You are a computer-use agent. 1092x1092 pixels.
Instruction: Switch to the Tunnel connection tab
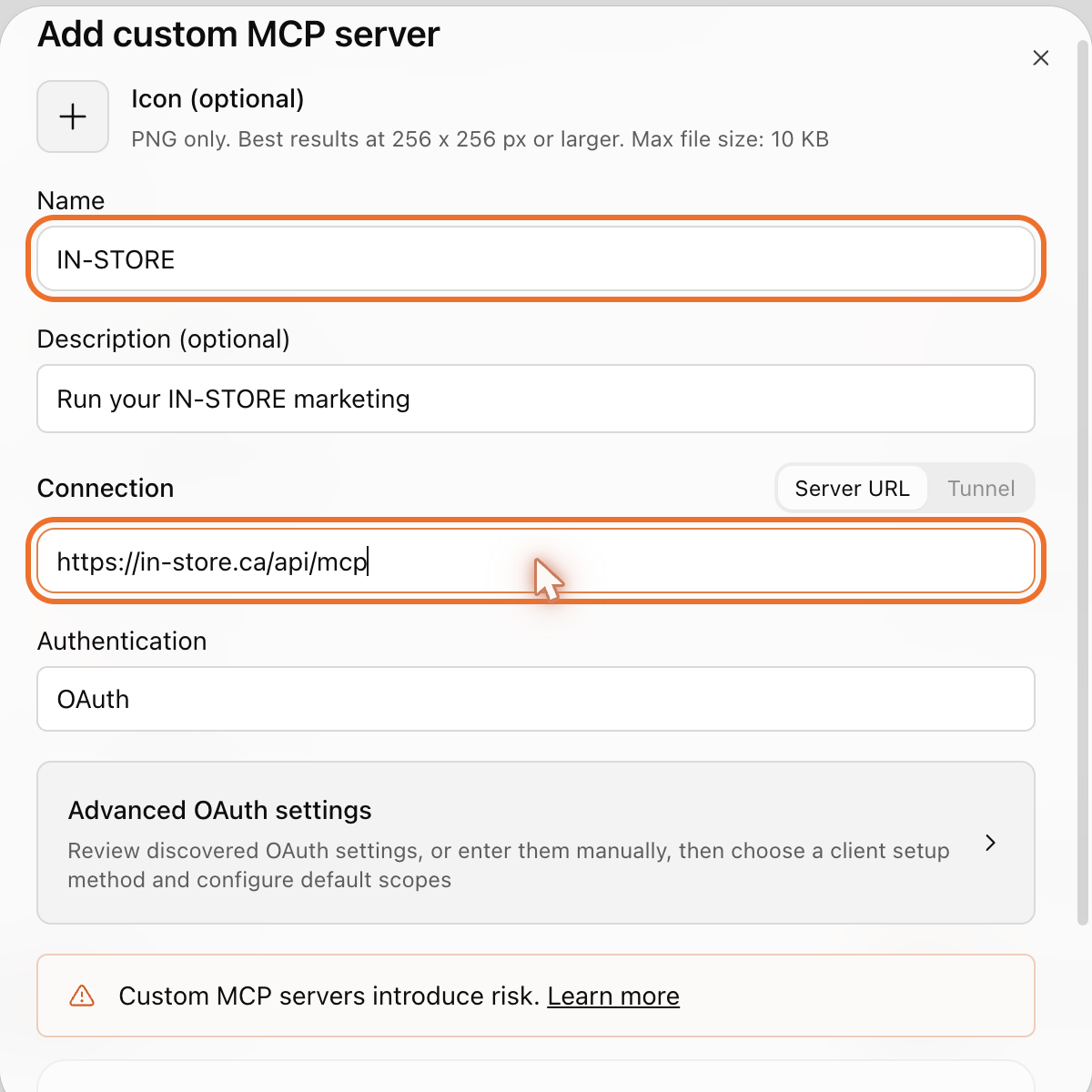tap(981, 489)
